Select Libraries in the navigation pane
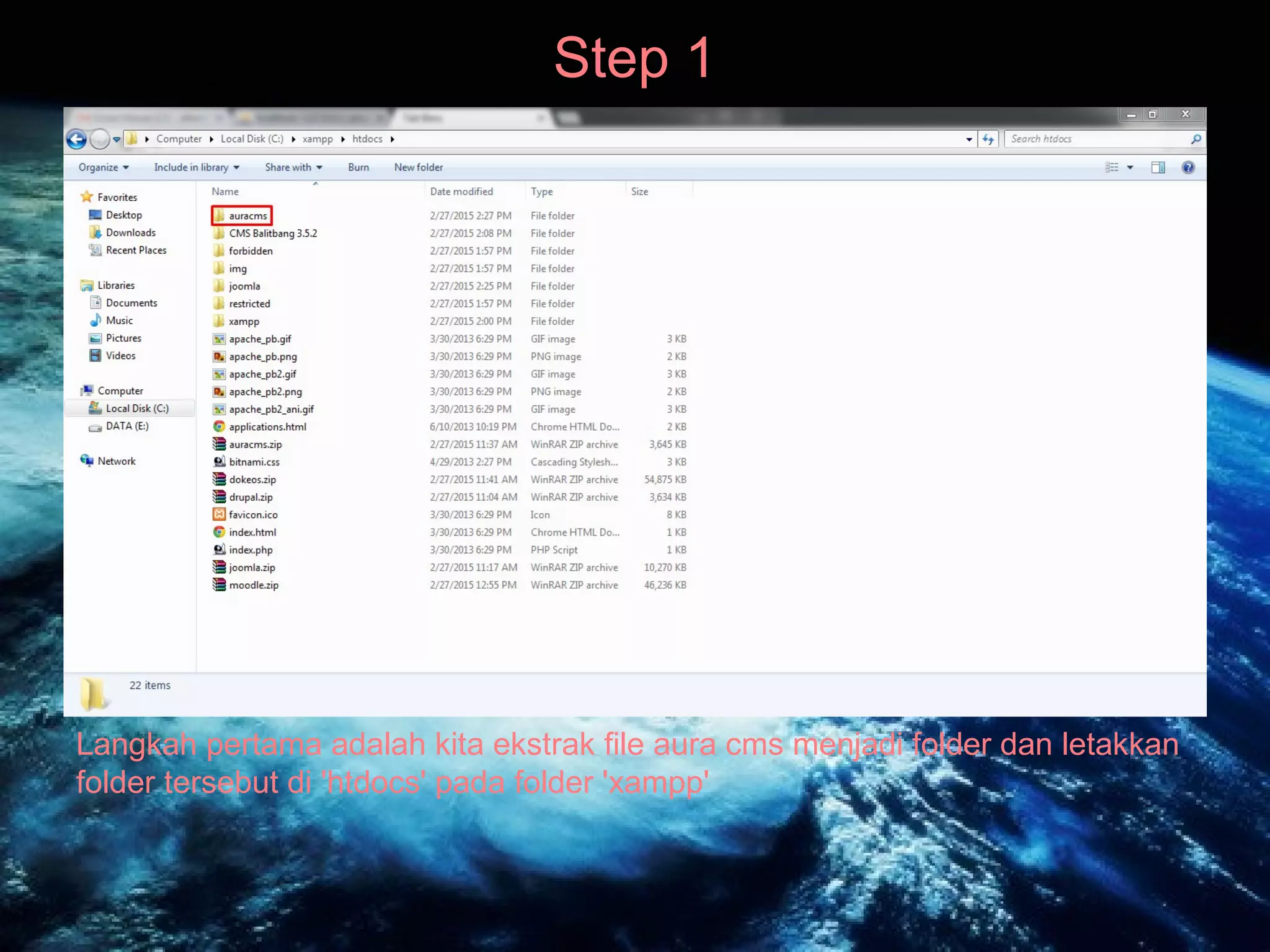The height and width of the screenshot is (952, 1270). (x=116, y=285)
